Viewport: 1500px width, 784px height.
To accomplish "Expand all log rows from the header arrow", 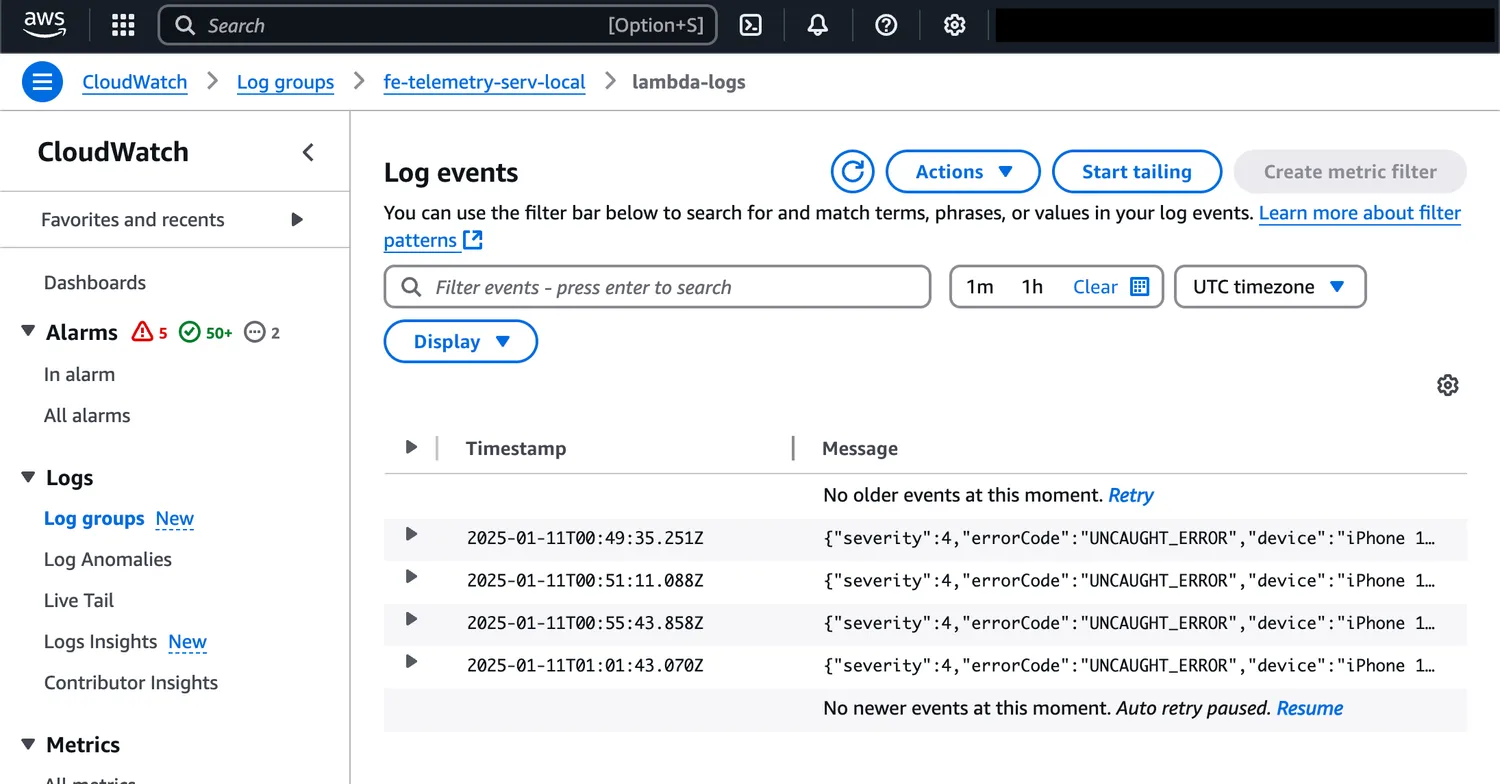I will click(411, 447).
